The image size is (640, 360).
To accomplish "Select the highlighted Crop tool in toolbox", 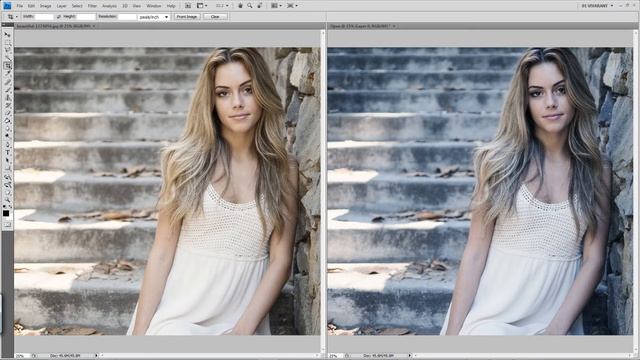I will pyautogui.click(x=7, y=65).
